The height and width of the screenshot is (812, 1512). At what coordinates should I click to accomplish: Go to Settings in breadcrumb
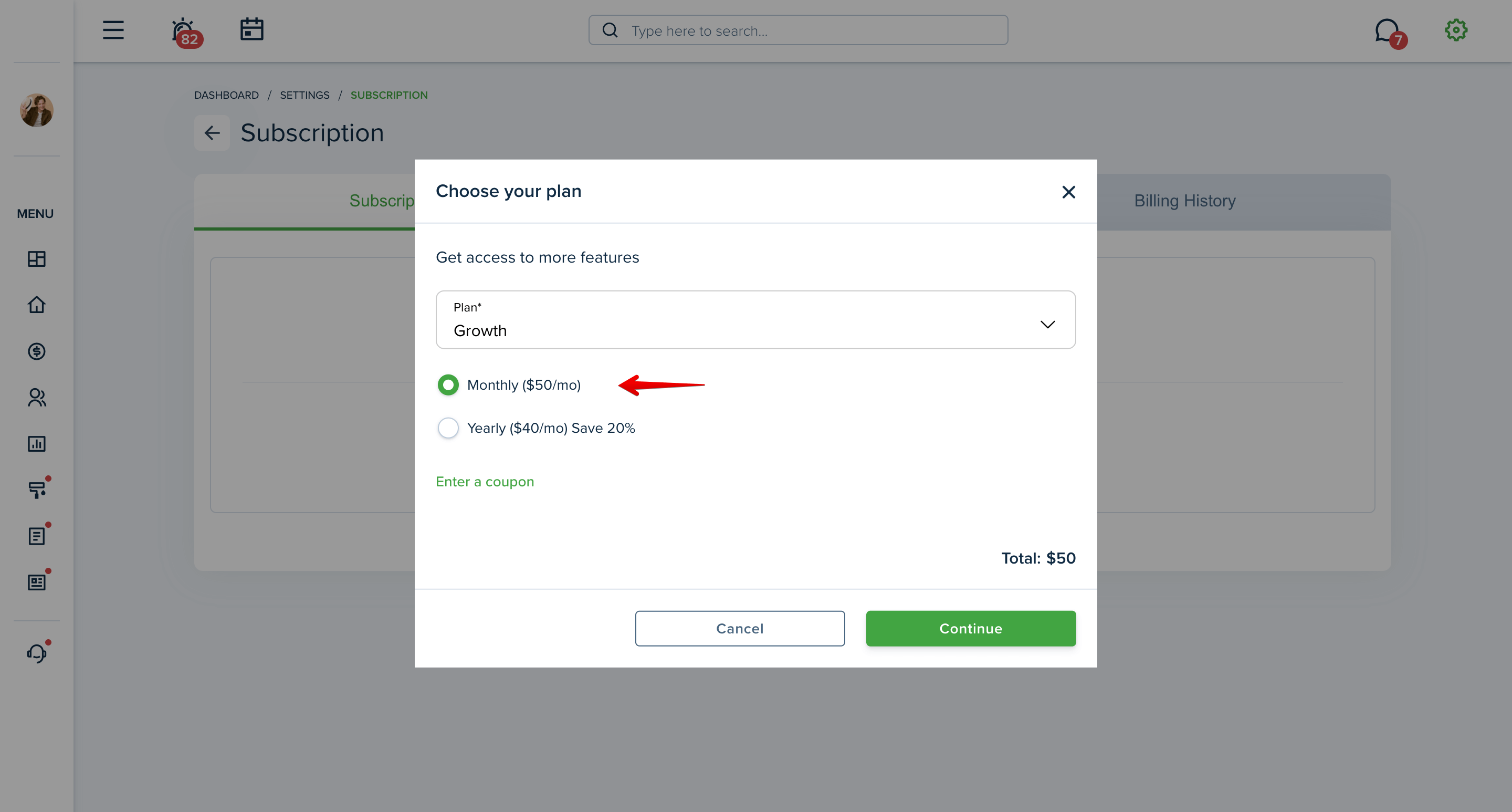[304, 95]
